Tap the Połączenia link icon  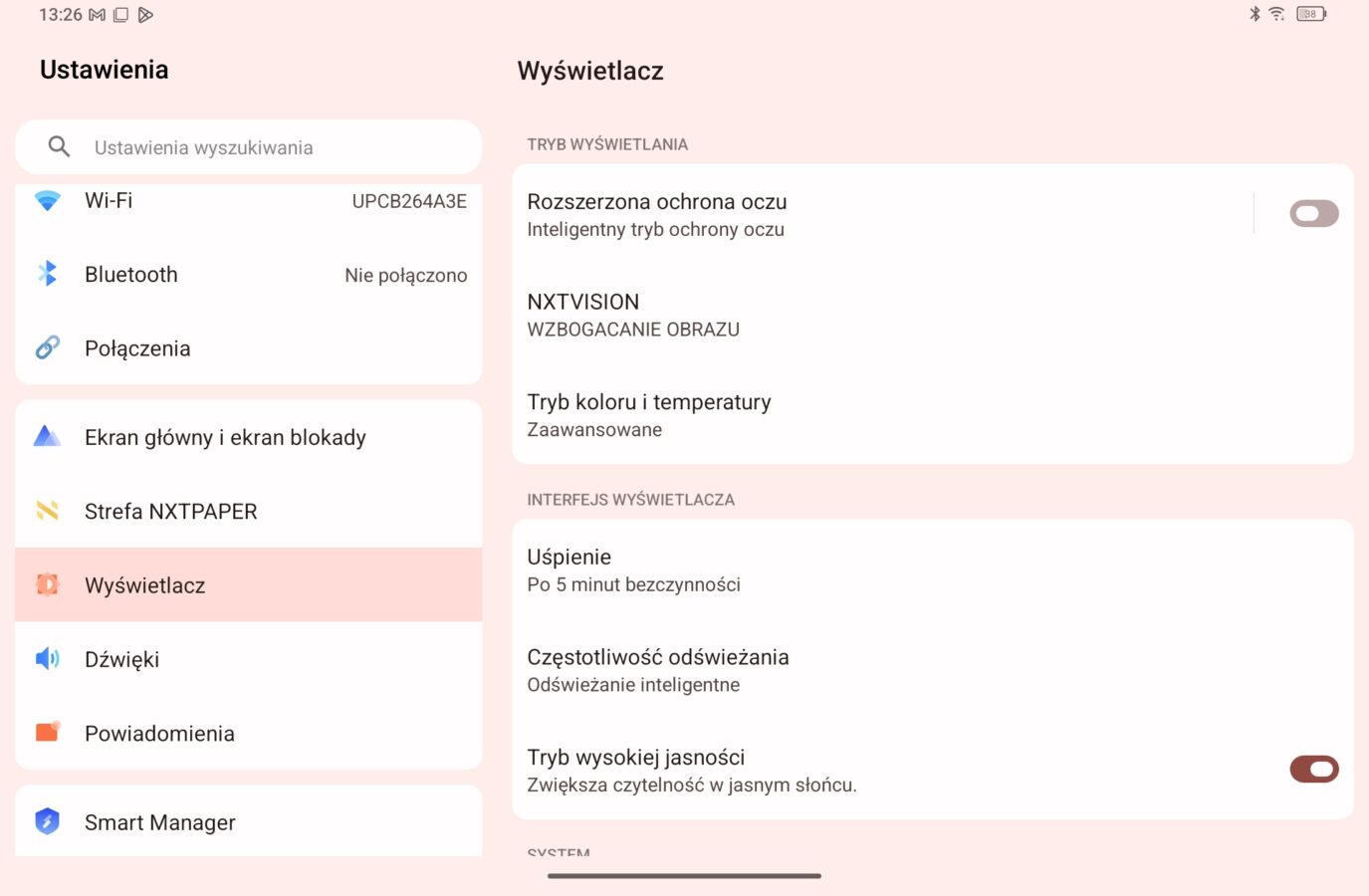[47, 347]
